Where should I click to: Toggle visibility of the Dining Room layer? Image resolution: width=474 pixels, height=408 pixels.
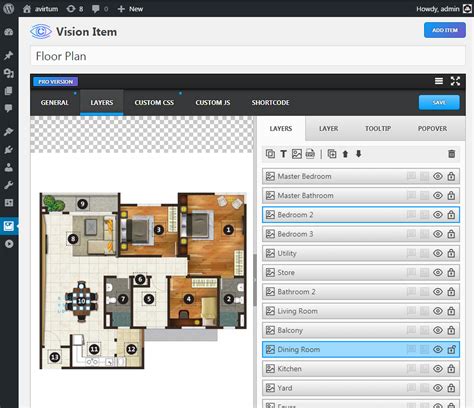point(438,349)
